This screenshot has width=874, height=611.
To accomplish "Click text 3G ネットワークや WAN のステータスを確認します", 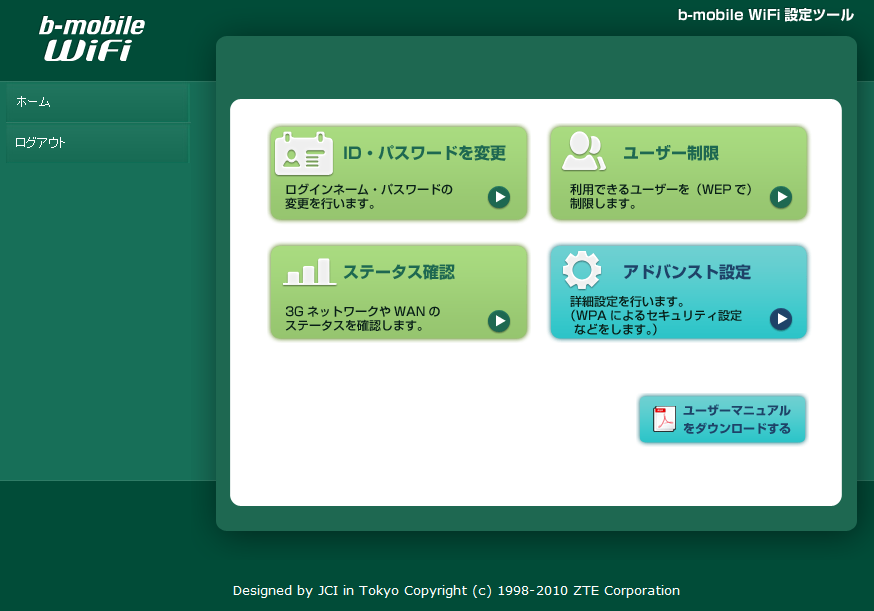I will tap(362, 318).
